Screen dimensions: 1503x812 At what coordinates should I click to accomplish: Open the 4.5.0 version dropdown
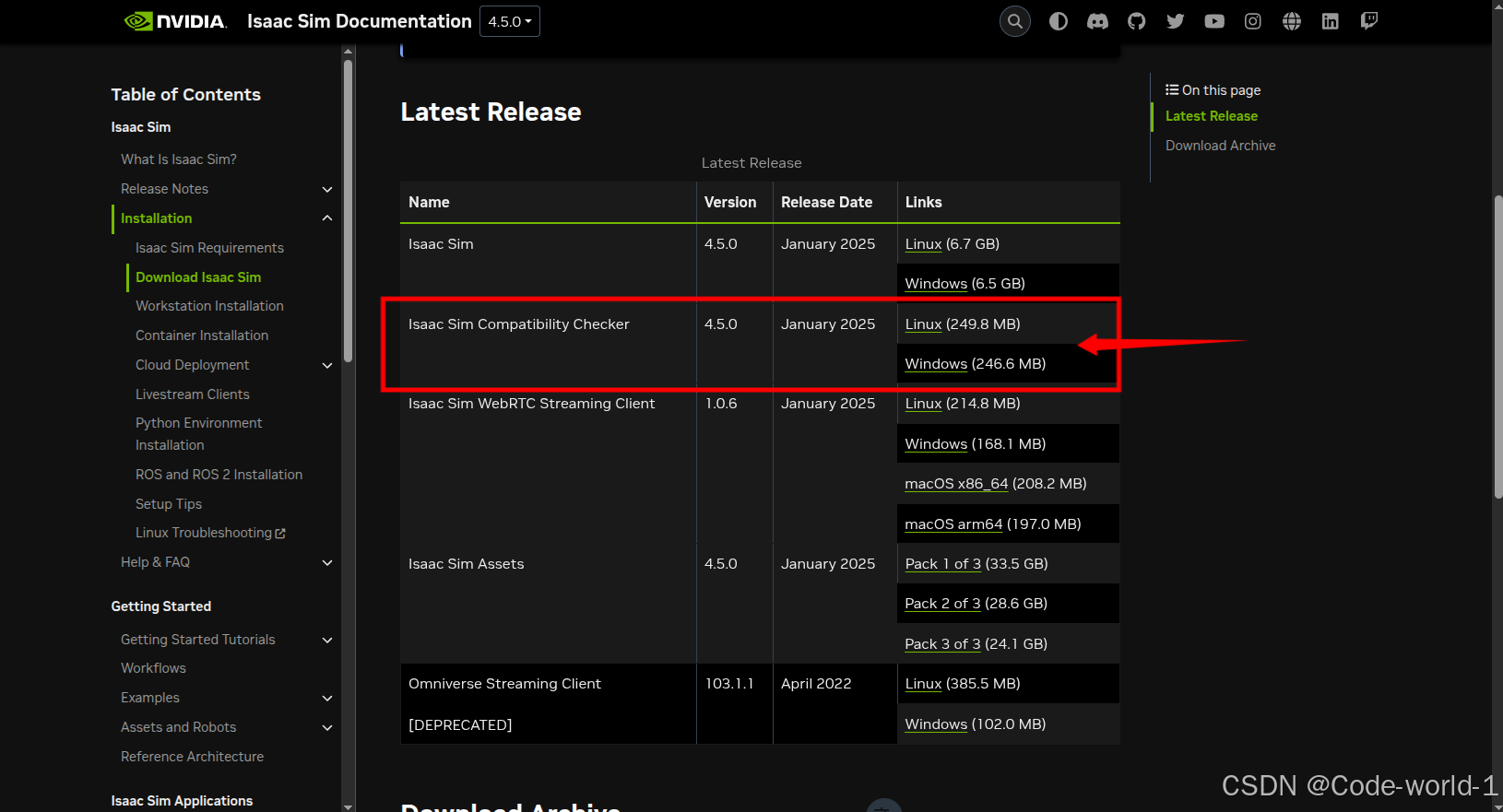[510, 21]
